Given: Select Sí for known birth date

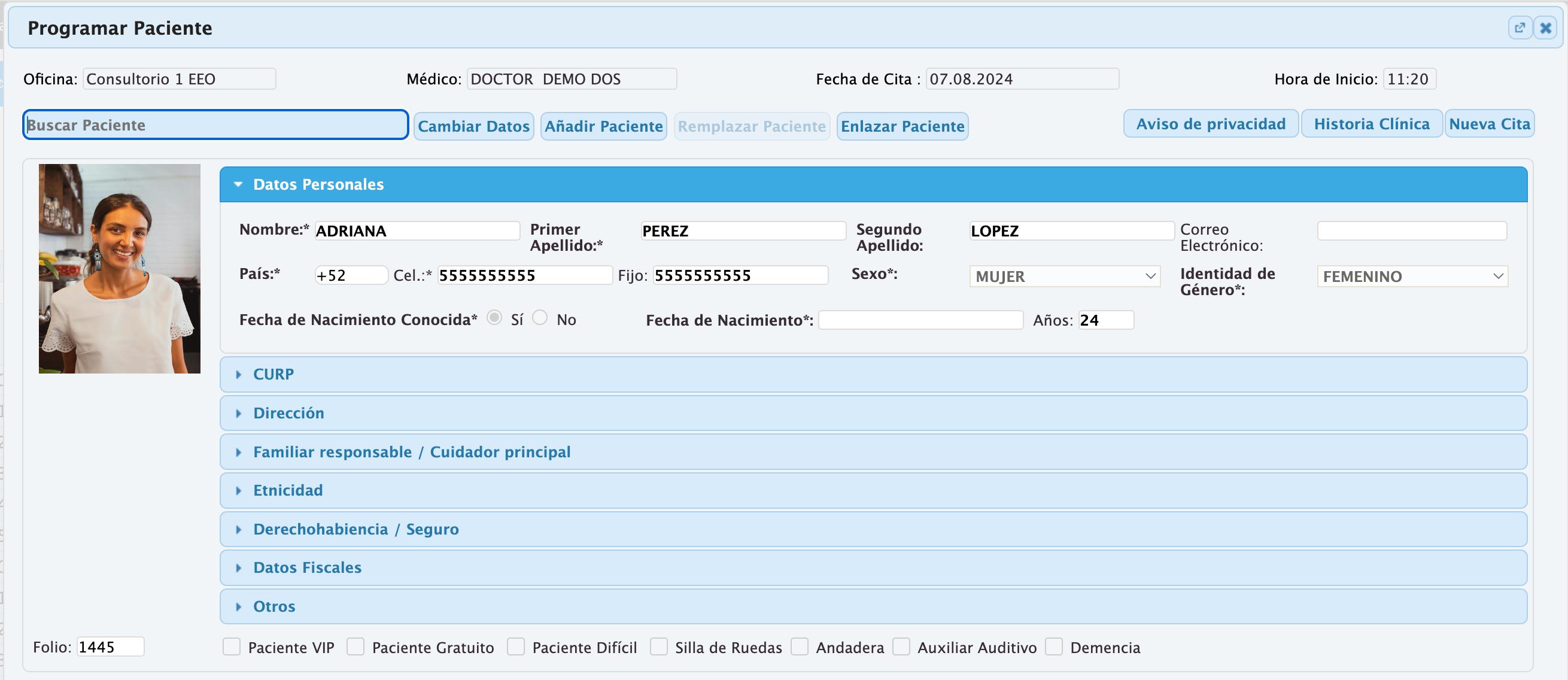Looking at the screenshot, I should (x=494, y=318).
